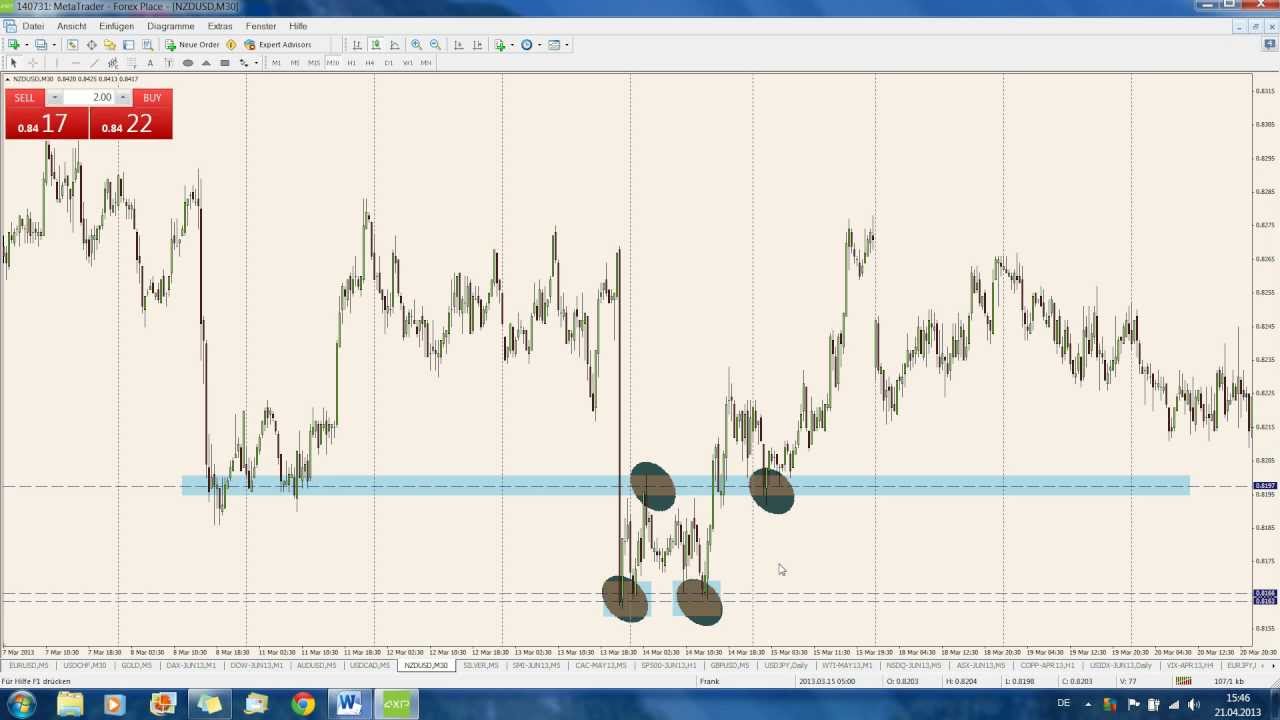Open the Strategy Tester icon

147,45
